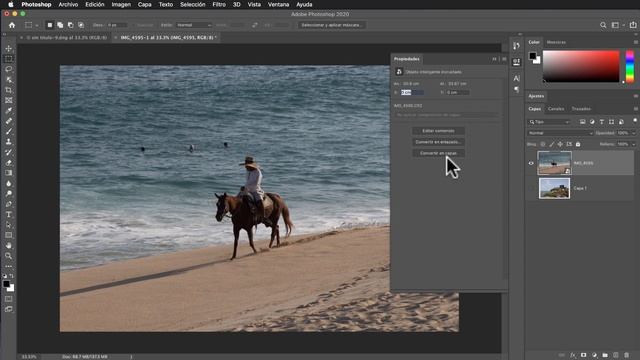The width and height of the screenshot is (640, 360).
Task: Click create new group folder icon
Action: tap(605, 356)
